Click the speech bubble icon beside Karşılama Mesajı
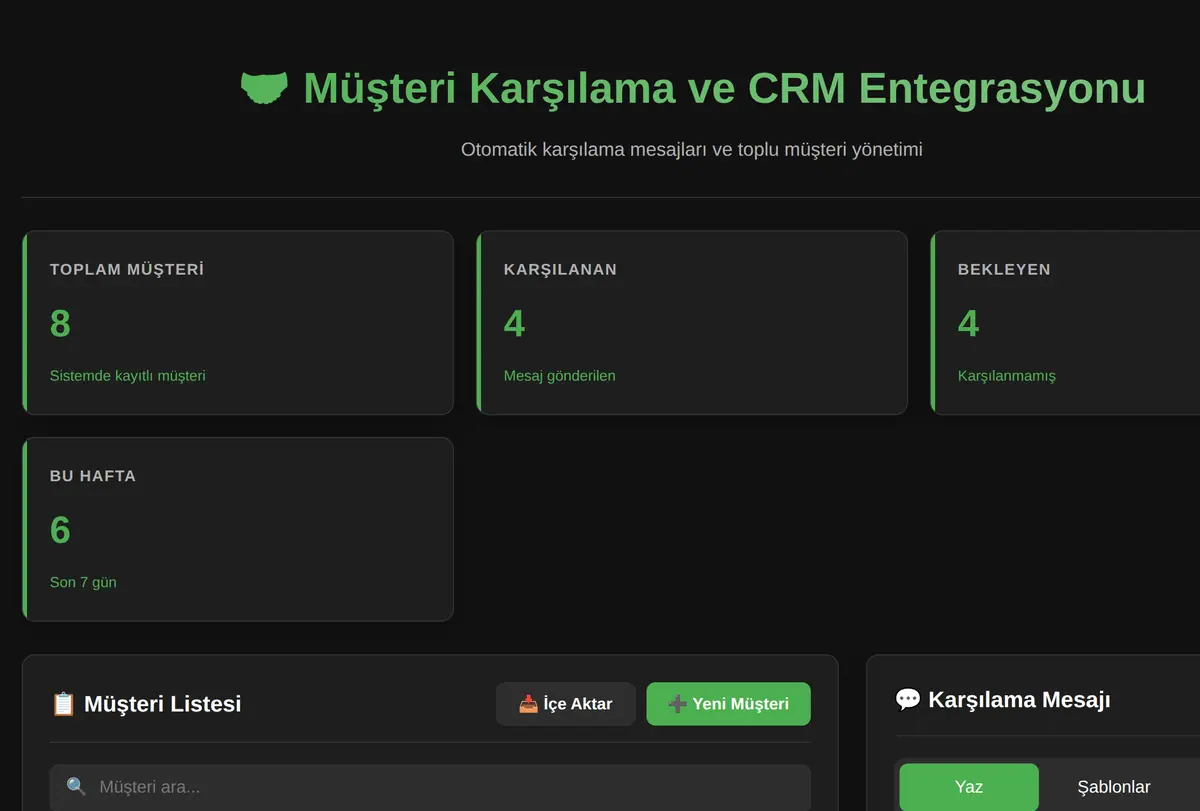 point(908,699)
